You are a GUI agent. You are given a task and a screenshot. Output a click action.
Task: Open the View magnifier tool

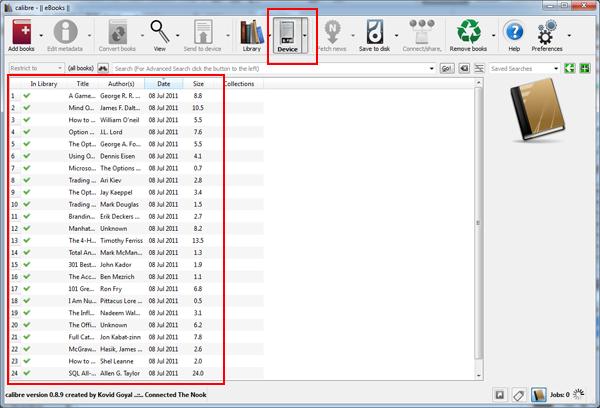pyautogui.click(x=160, y=32)
